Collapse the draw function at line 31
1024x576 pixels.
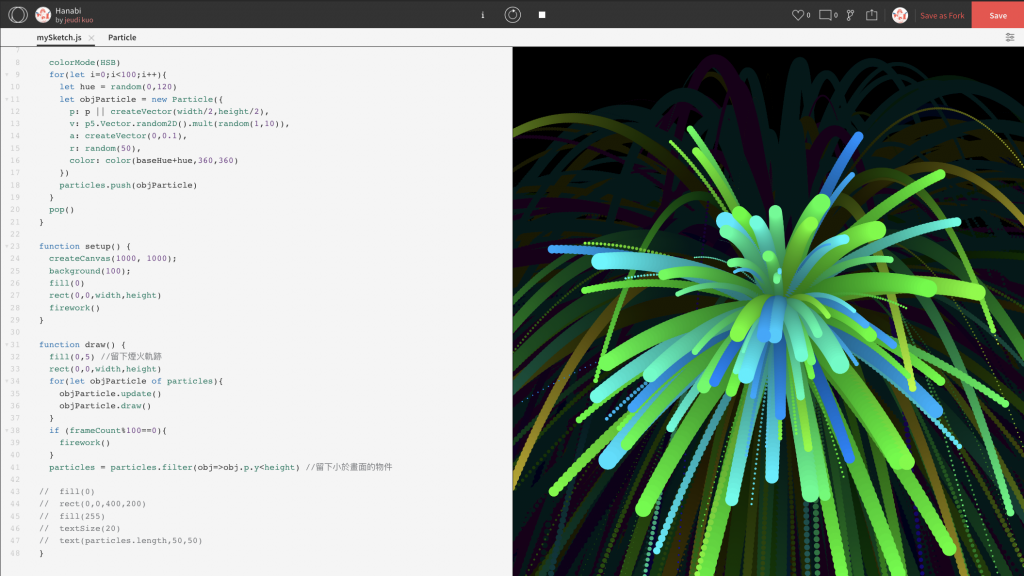7,344
